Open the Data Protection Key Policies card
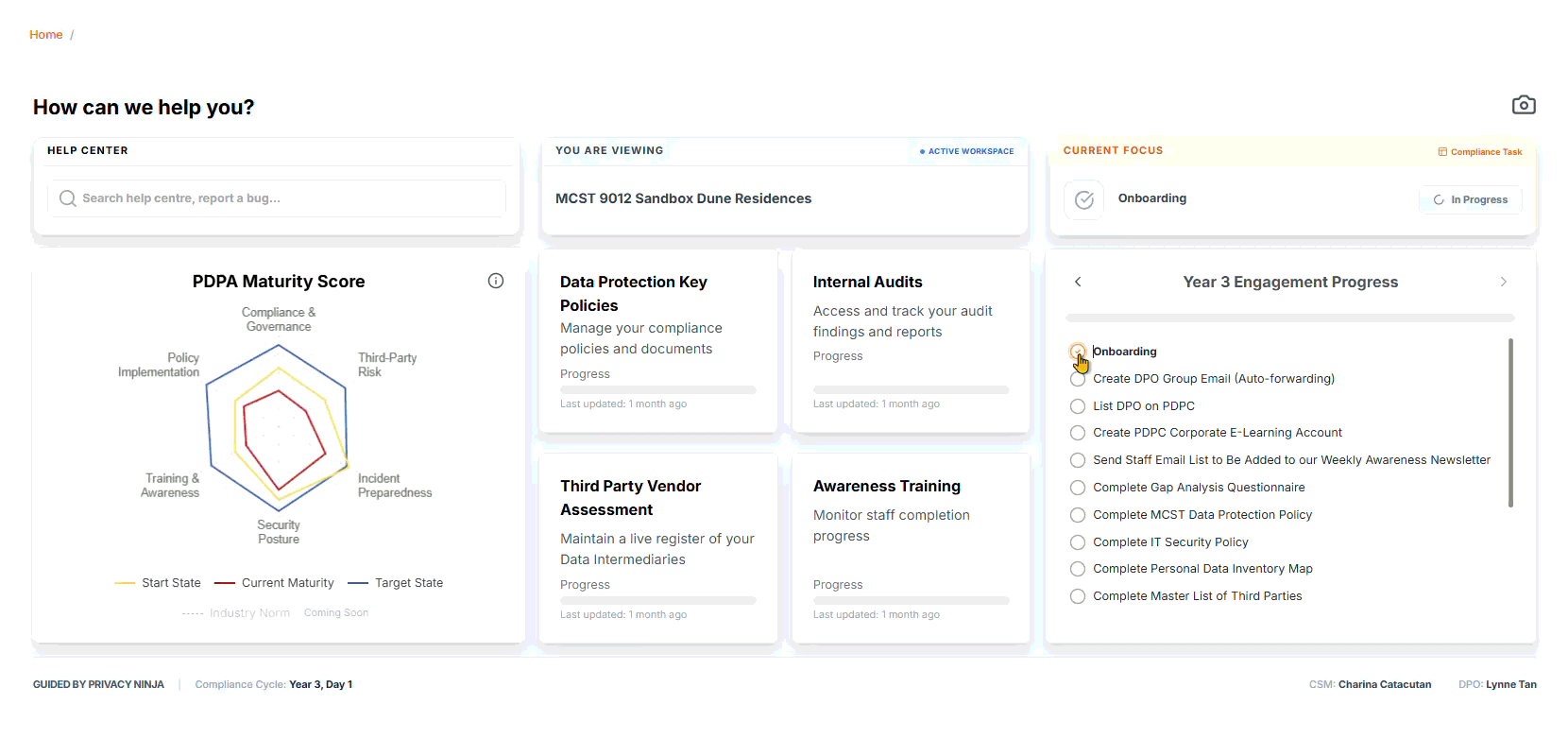1568x756 pixels. point(657,340)
